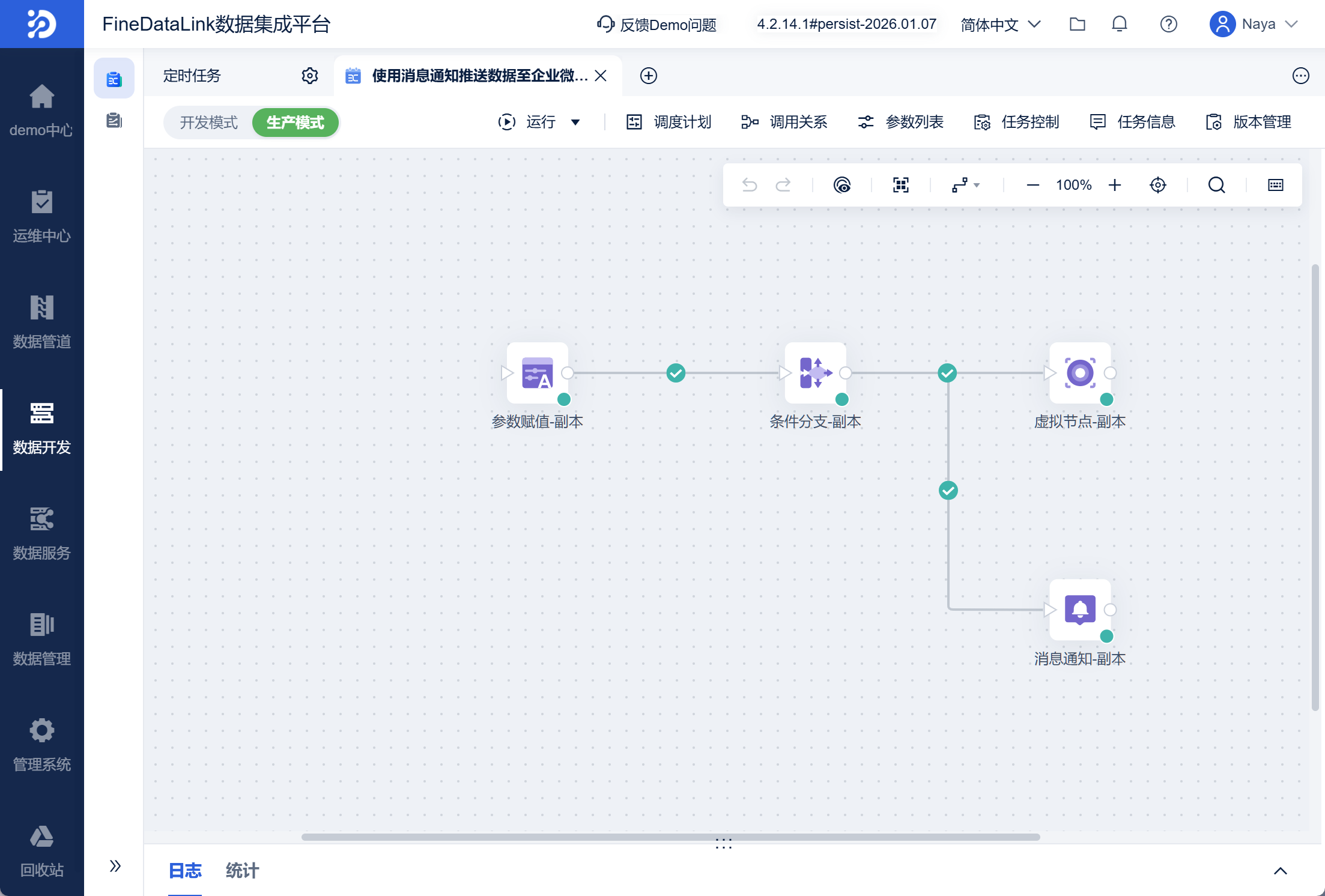The image size is (1325, 896).
Task: Expand the log panel chevron
Action: pyautogui.click(x=1280, y=871)
